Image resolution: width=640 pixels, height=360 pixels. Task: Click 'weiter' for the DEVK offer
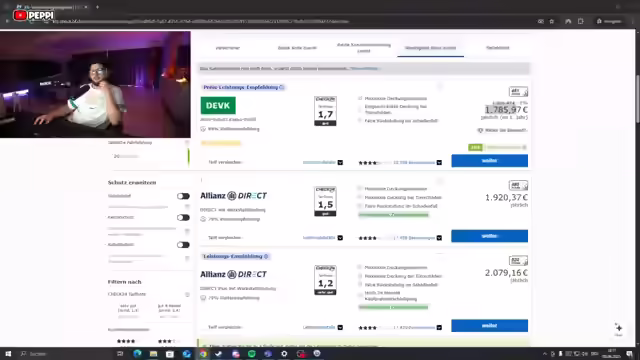tap(489, 161)
